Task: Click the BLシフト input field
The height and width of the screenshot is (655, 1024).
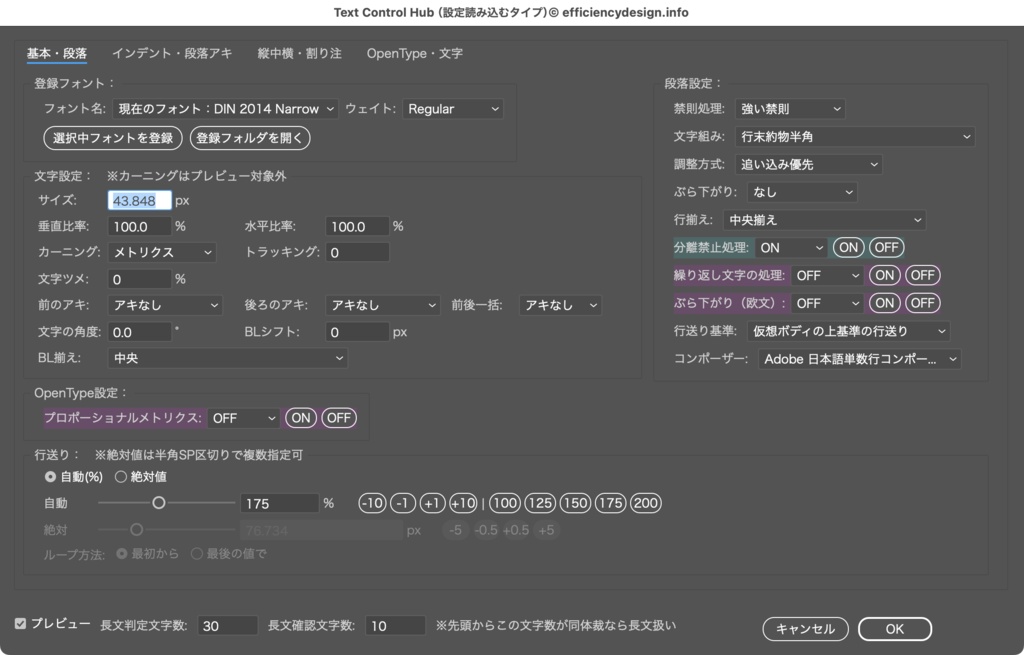Action: pos(357,332)
